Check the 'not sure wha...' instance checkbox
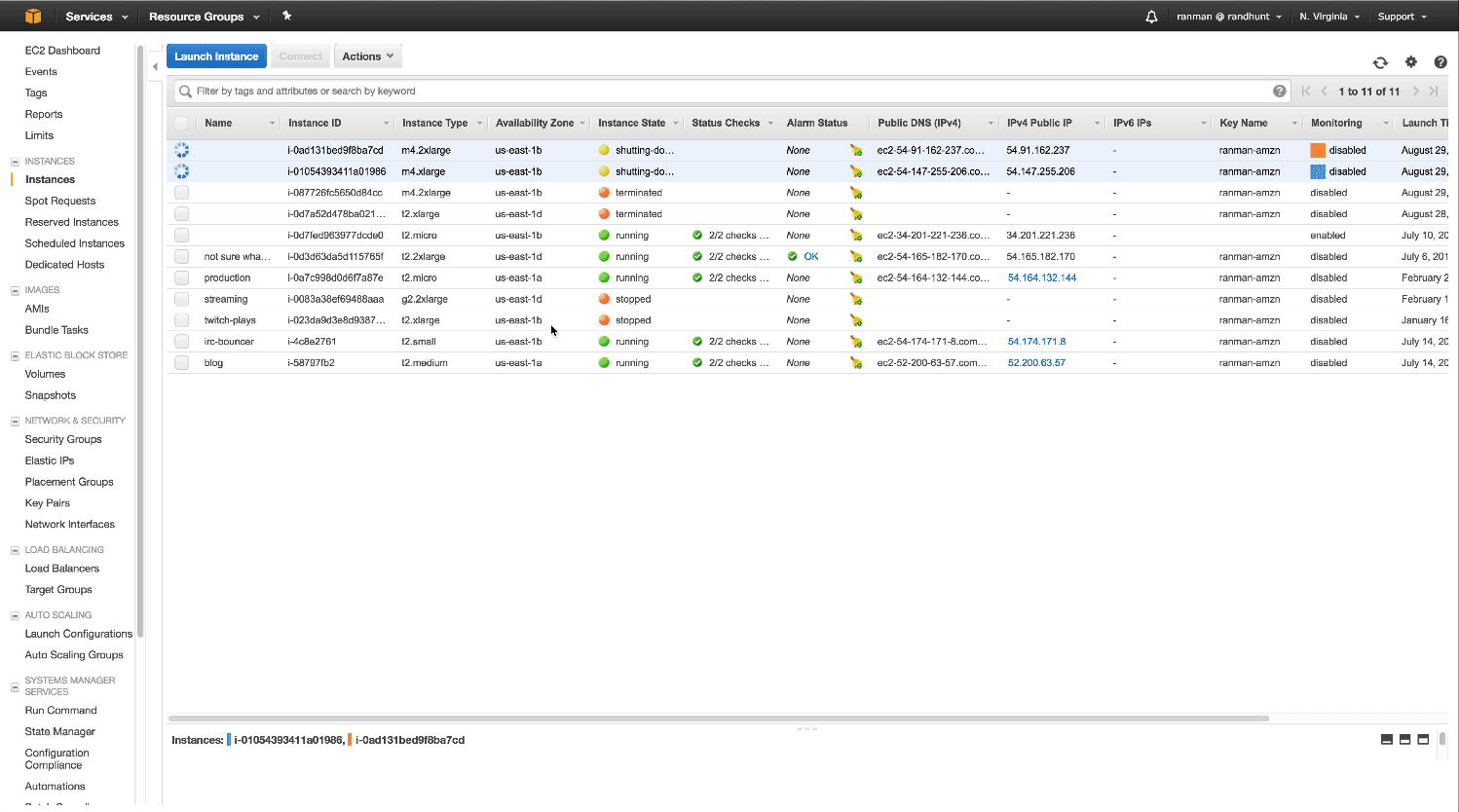 point(181,256)
